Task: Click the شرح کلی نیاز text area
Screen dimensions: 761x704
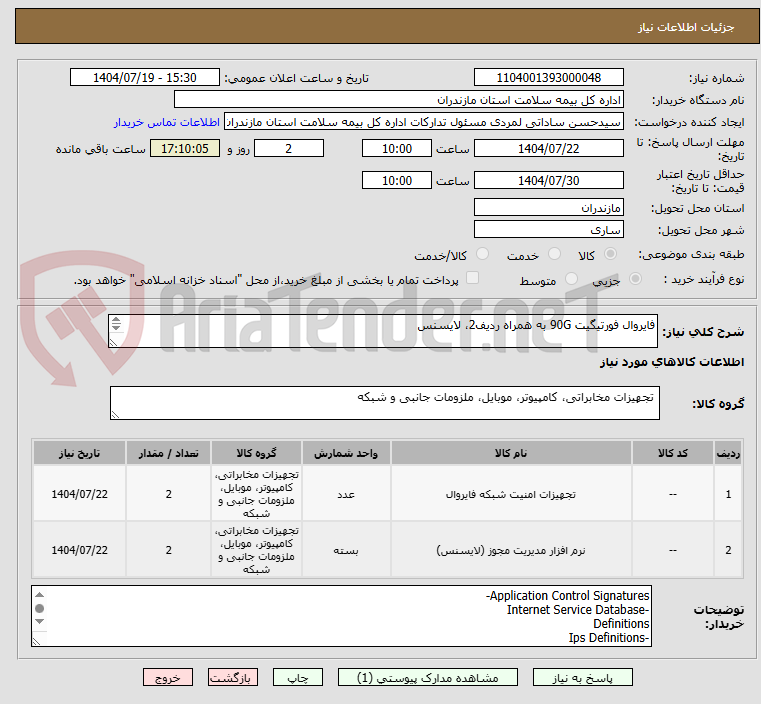Action: (383, 331)
